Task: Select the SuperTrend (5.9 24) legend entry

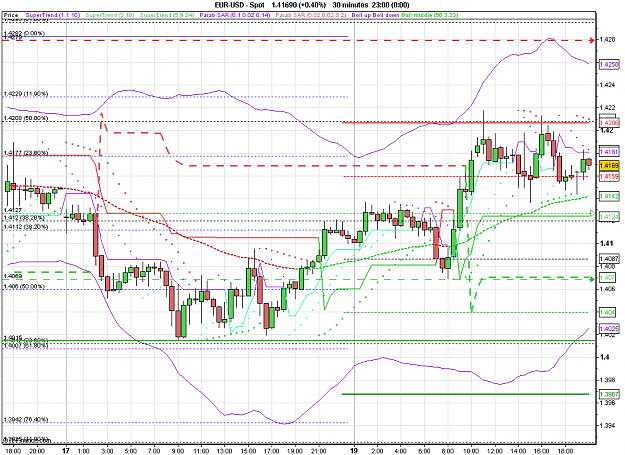Action: 167,15
